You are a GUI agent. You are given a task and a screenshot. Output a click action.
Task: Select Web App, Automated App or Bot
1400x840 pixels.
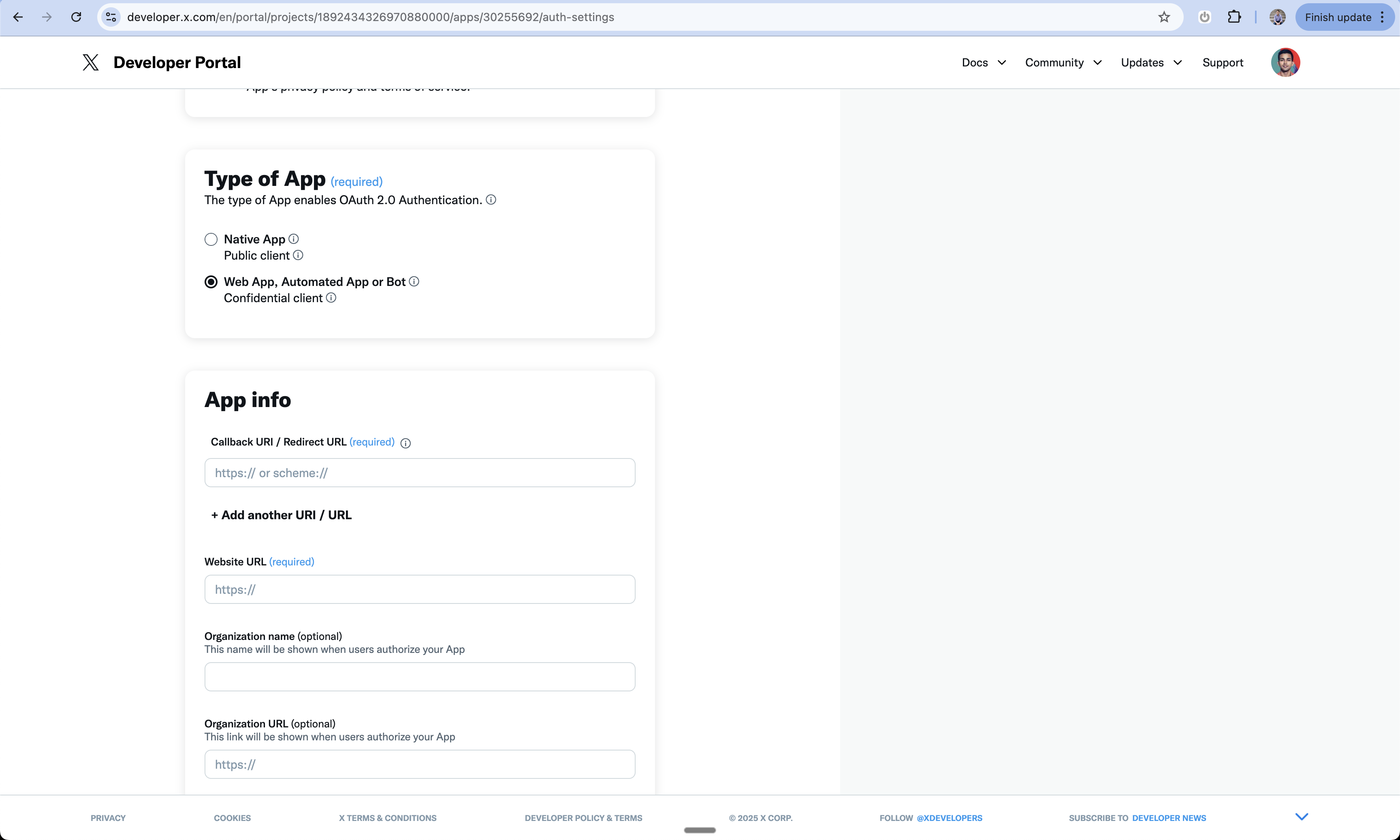211,282
